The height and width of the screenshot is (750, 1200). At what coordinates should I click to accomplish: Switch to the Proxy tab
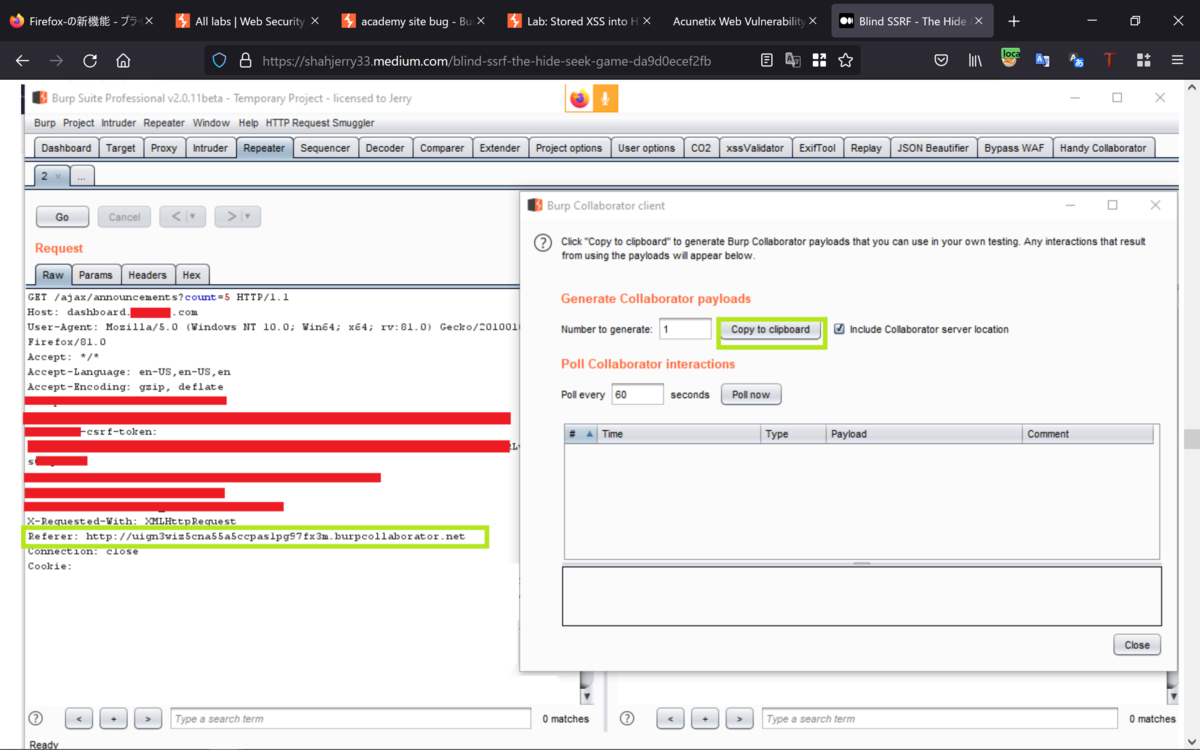pos(164,148)
